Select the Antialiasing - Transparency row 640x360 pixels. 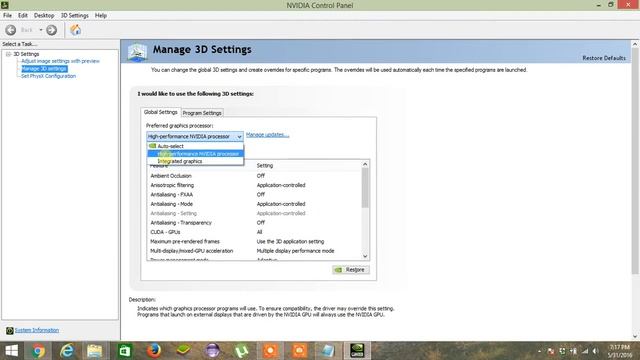(x=254, y=223)
